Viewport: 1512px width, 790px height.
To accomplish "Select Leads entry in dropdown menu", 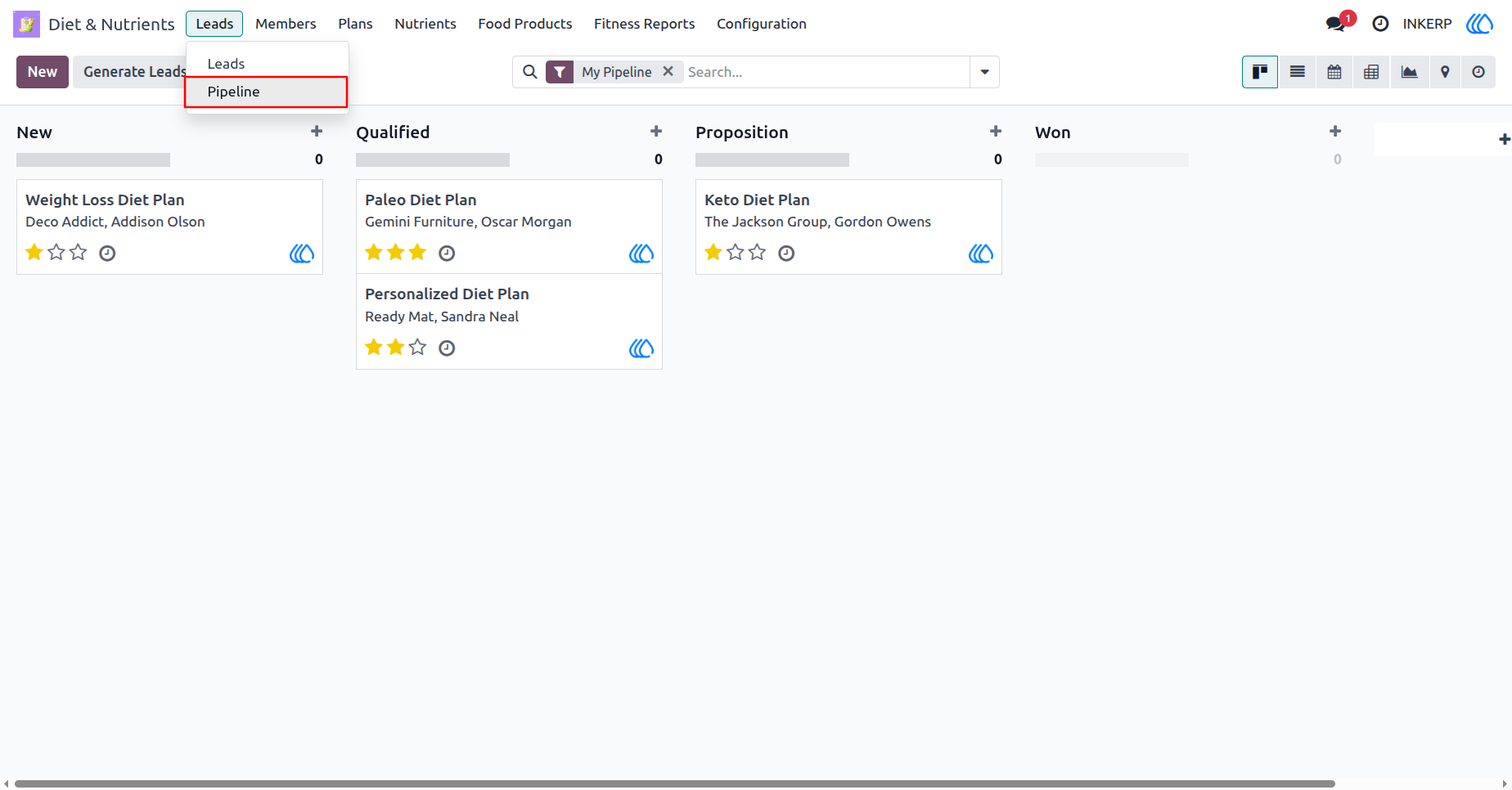I will click(x=268, y=64).
